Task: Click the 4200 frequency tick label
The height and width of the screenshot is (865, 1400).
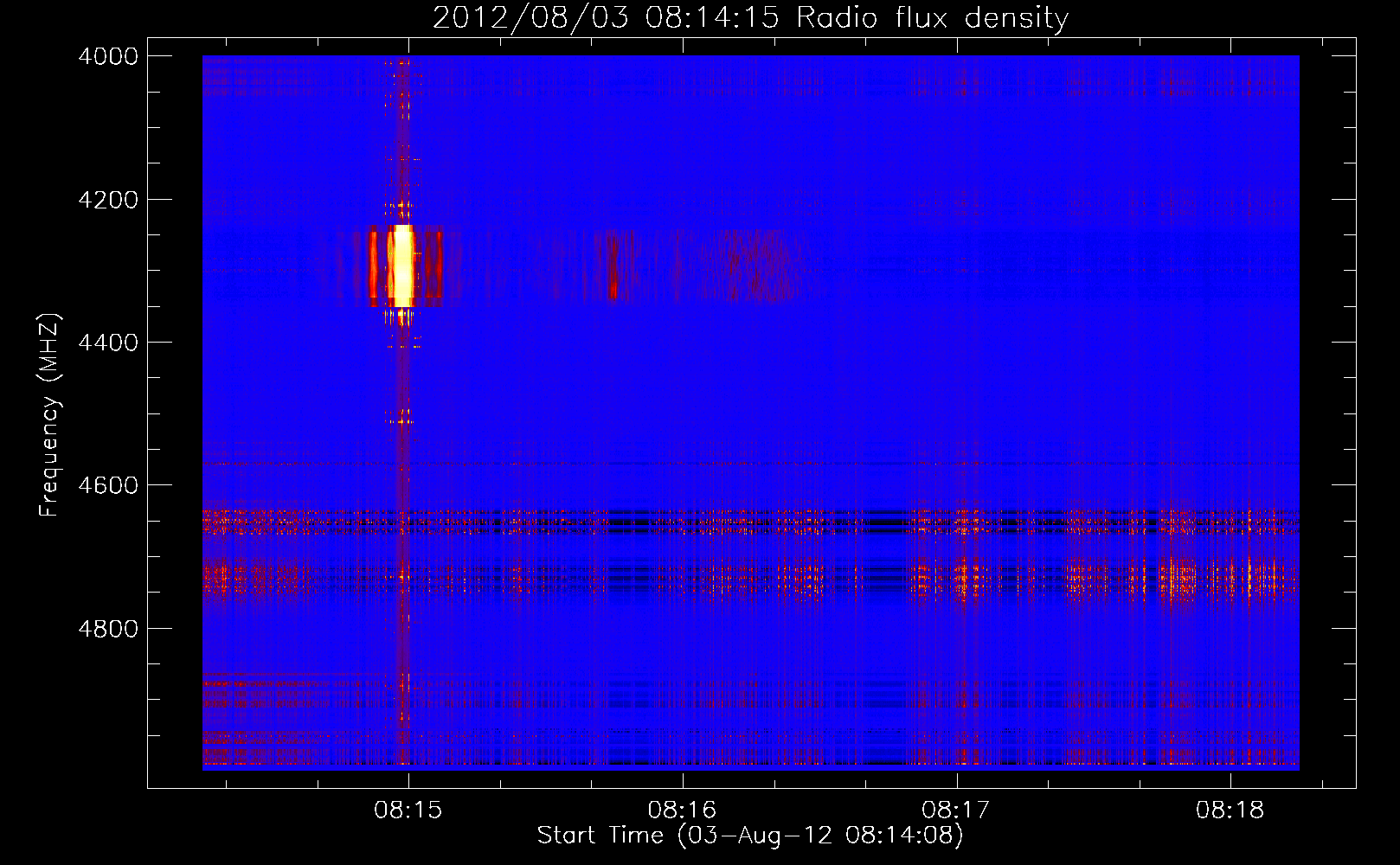Action: click(108, 200)
